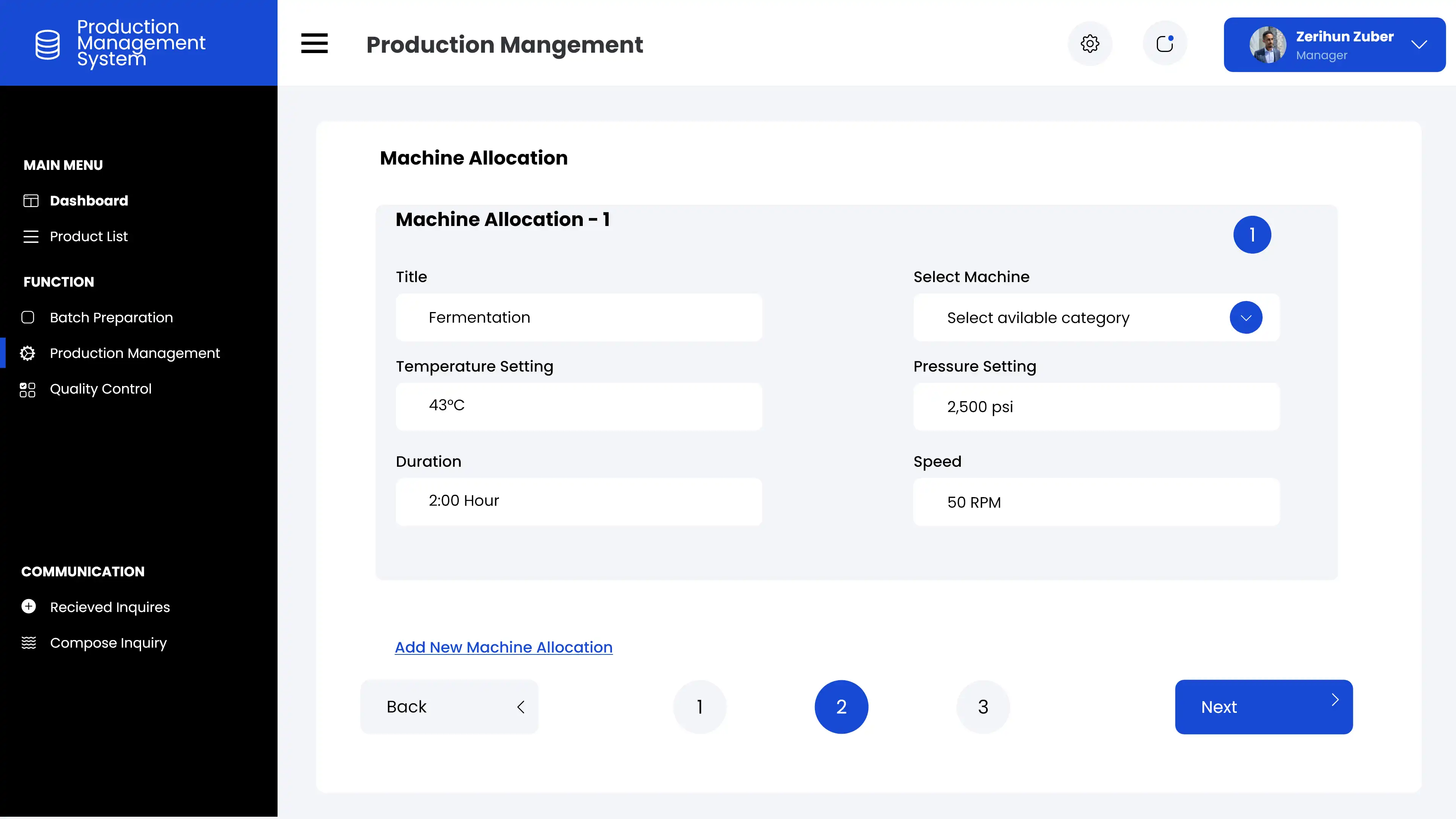
Task: Click the database logo icon
Action: [47, 44]
